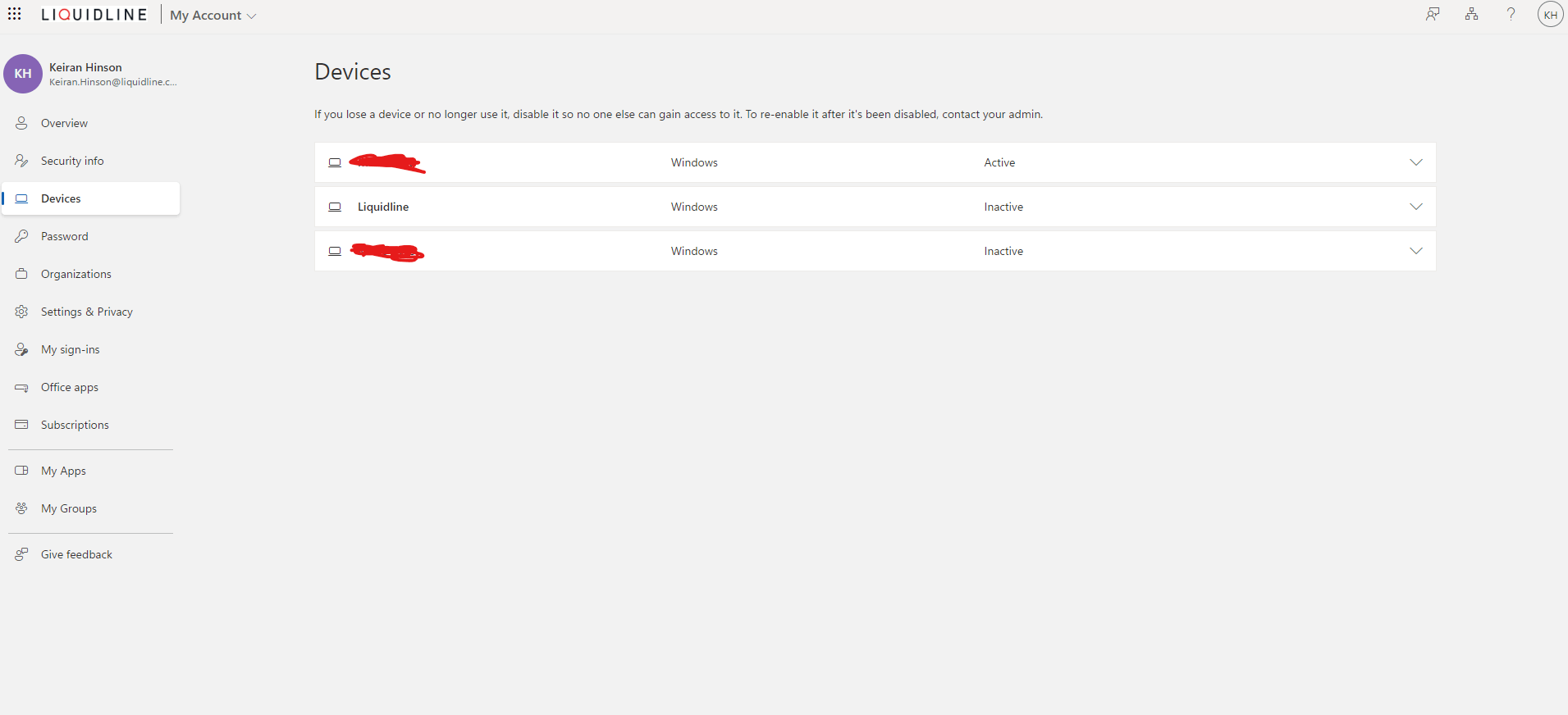Click the Give feedback icon
Screen dimensions: 1568x715
pyautogui.click(x=21, y=554)
